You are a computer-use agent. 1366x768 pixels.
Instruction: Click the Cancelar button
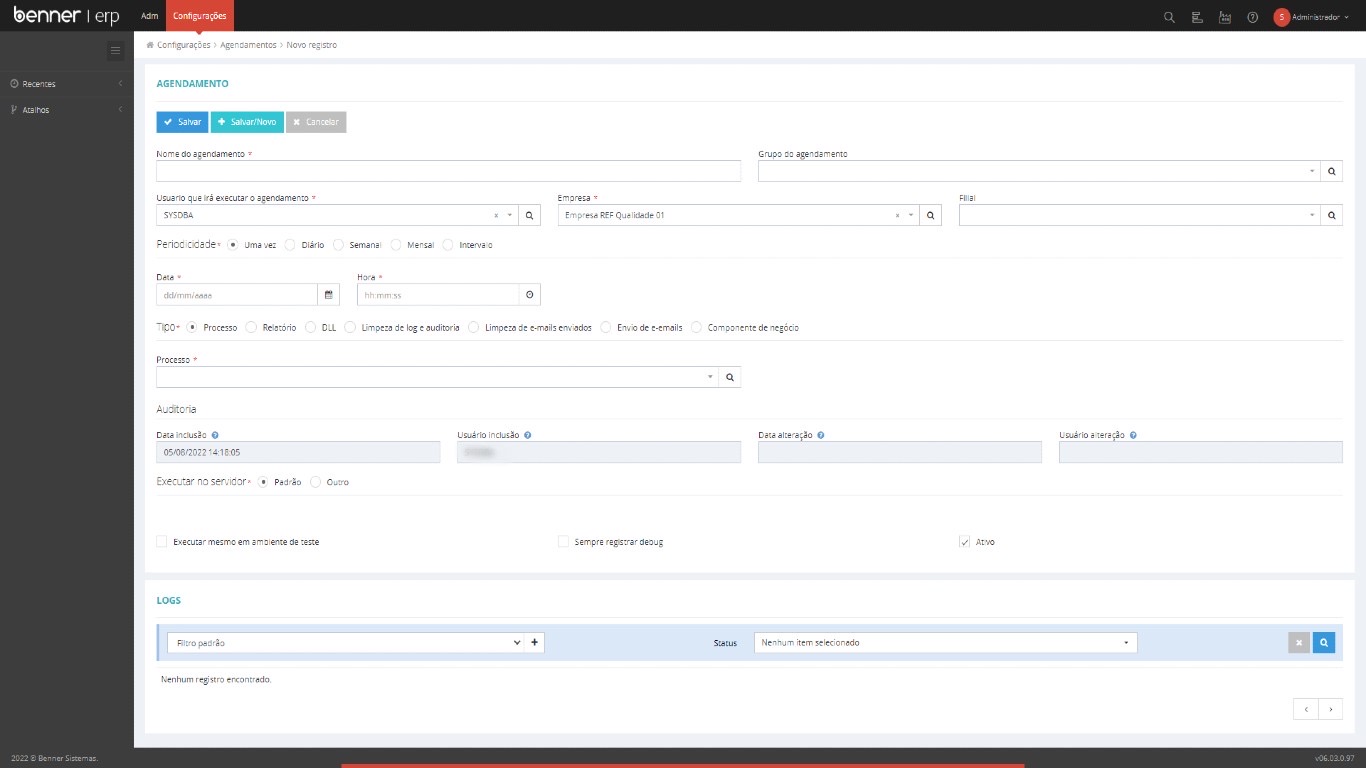316,122
